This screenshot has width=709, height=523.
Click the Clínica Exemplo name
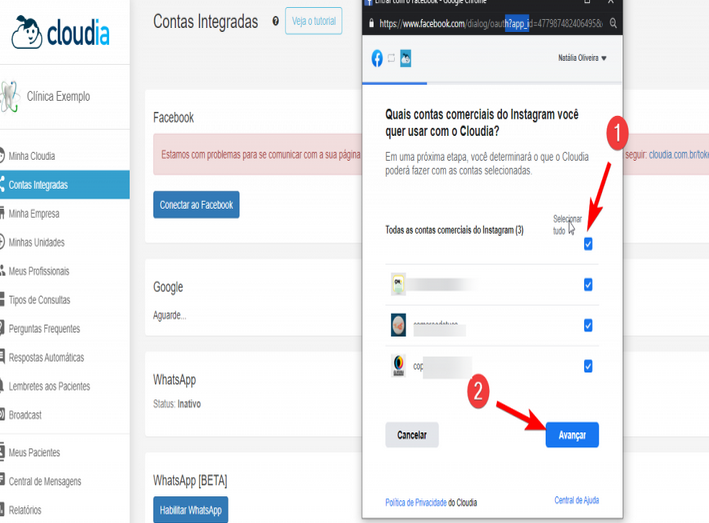tap(58, 96)
